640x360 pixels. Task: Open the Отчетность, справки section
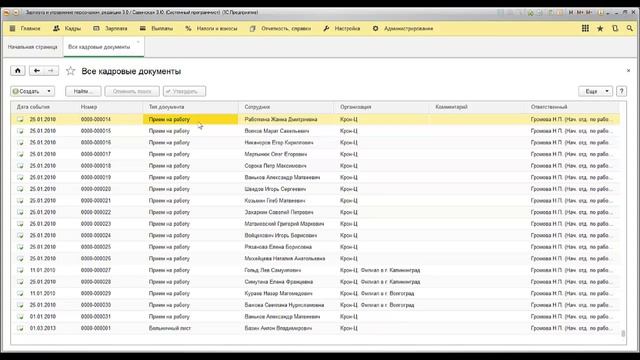coord(281,29)
